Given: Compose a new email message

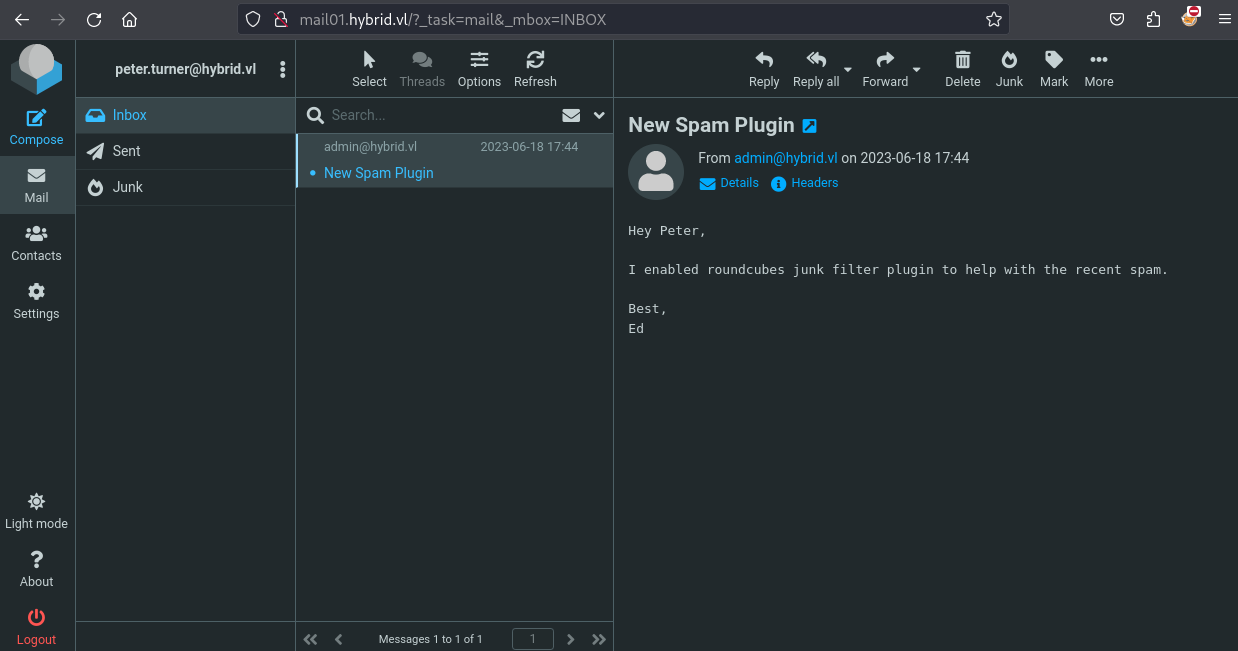Looking at the screenshot, I should 36,127.
